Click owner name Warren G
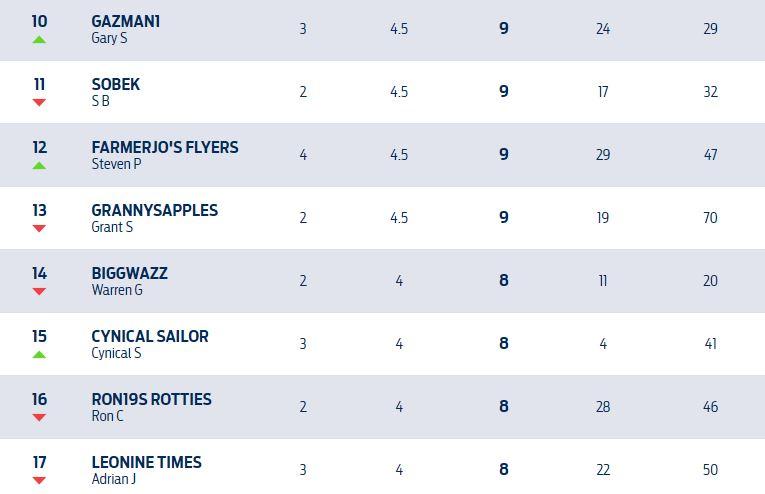The width and height of the screenshot is (765, 494). [116, 290]
